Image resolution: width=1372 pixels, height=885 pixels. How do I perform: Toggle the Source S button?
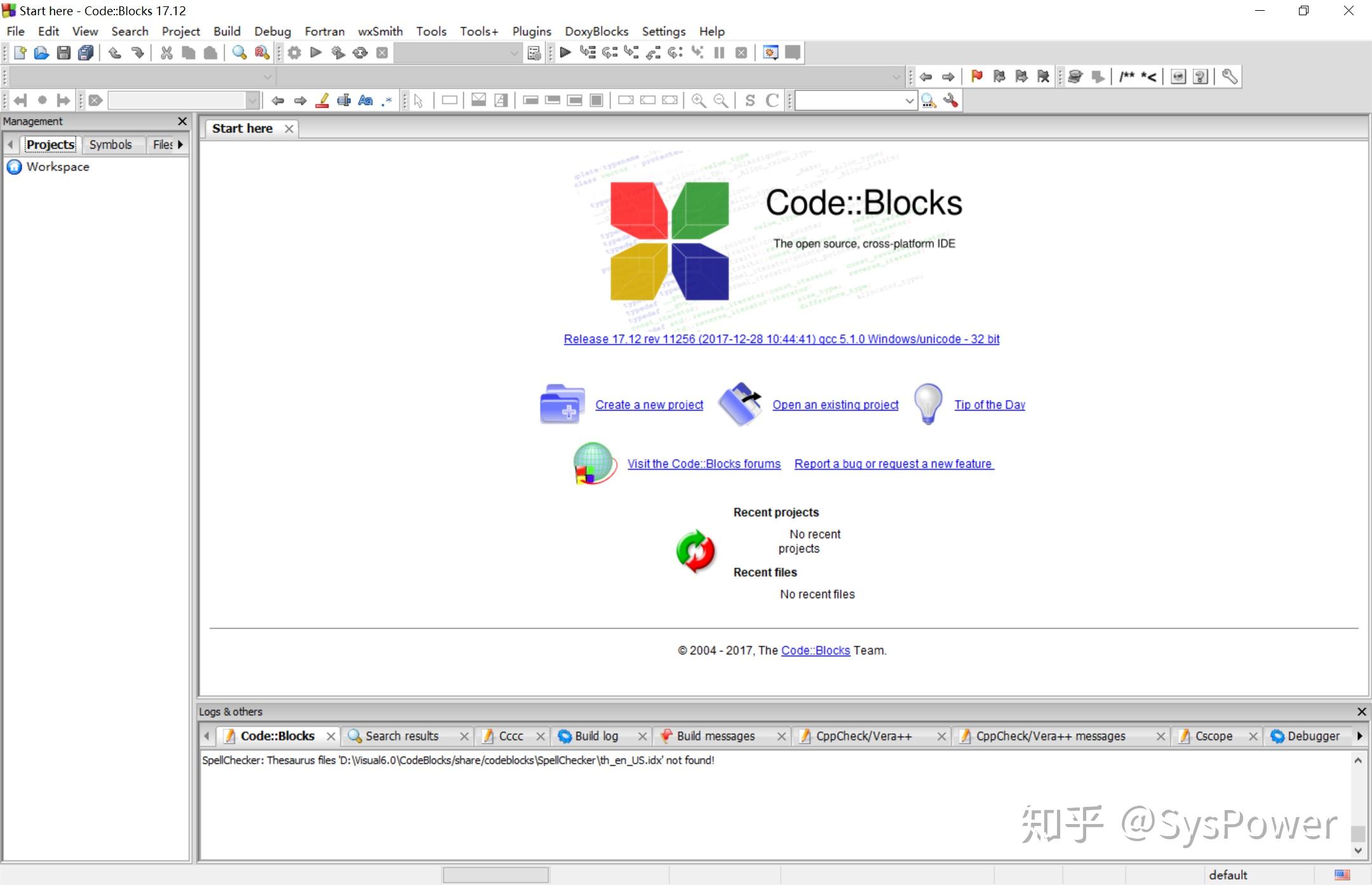click(750, 100)
